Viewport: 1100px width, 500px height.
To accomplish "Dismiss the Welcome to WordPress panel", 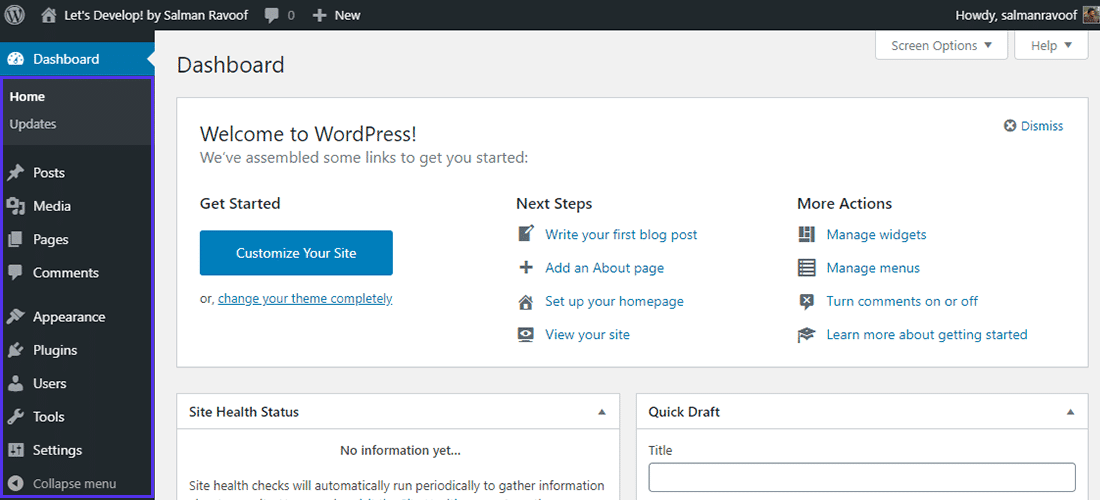I will pos(1034,126).
